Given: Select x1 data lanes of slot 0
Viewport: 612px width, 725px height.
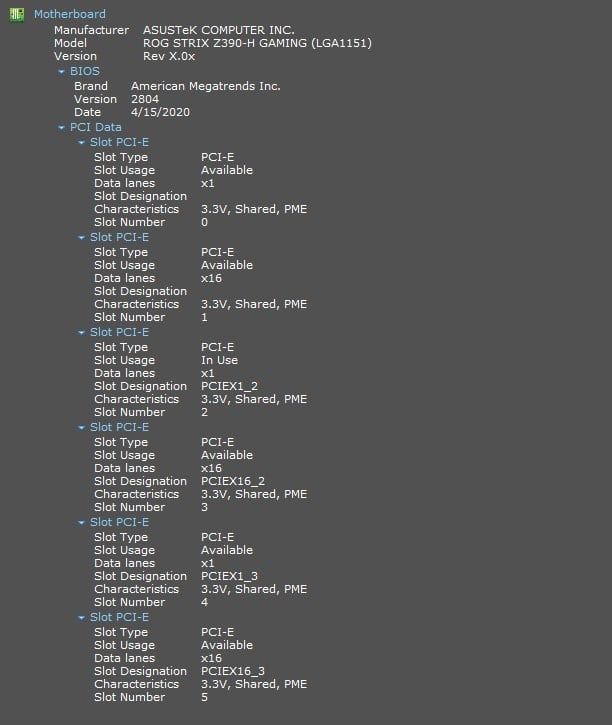Looking at the screenshot, I should click(x=208, y=183).
